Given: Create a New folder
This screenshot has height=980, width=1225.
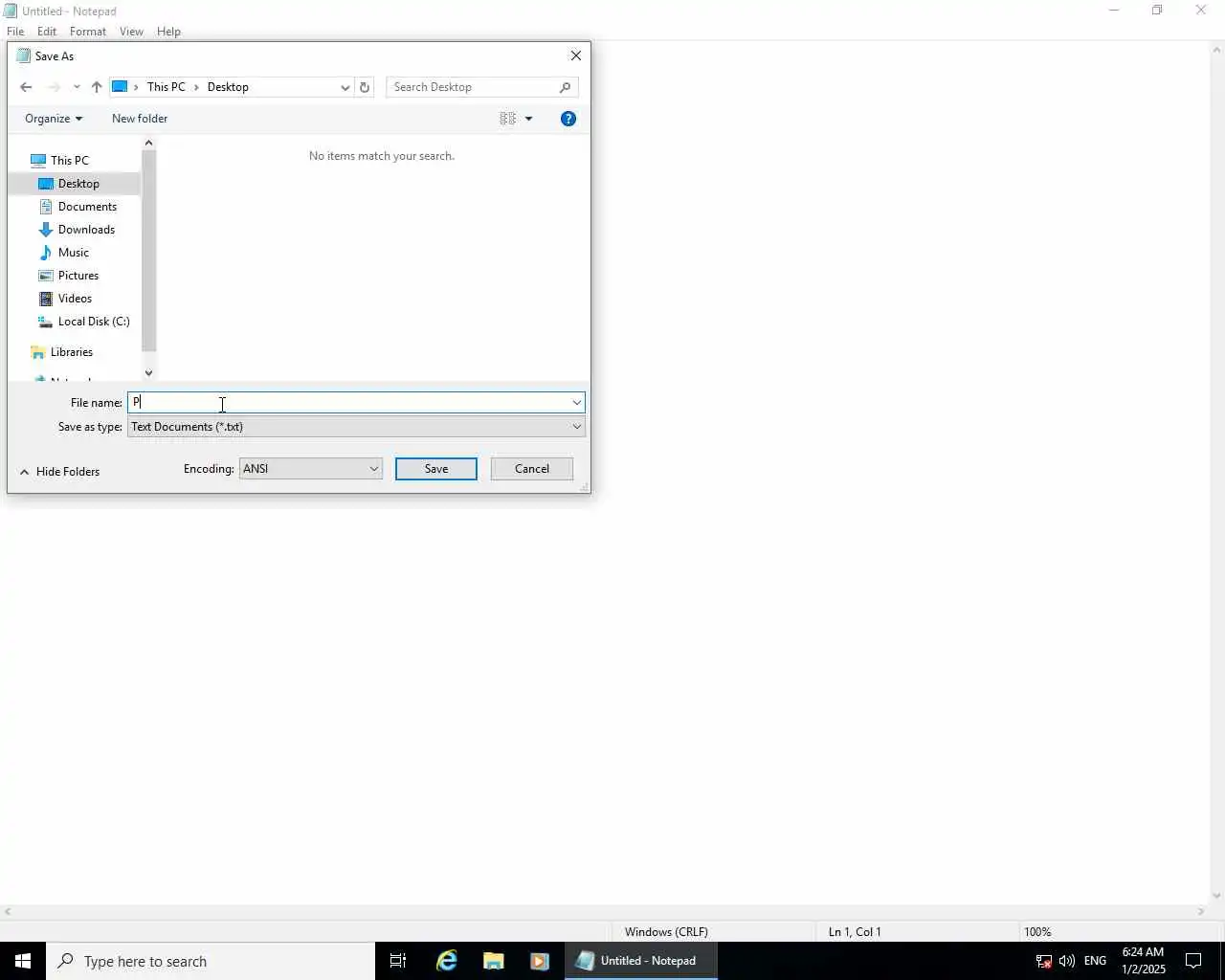Looking at the screenshot, I should coord(140,119).
